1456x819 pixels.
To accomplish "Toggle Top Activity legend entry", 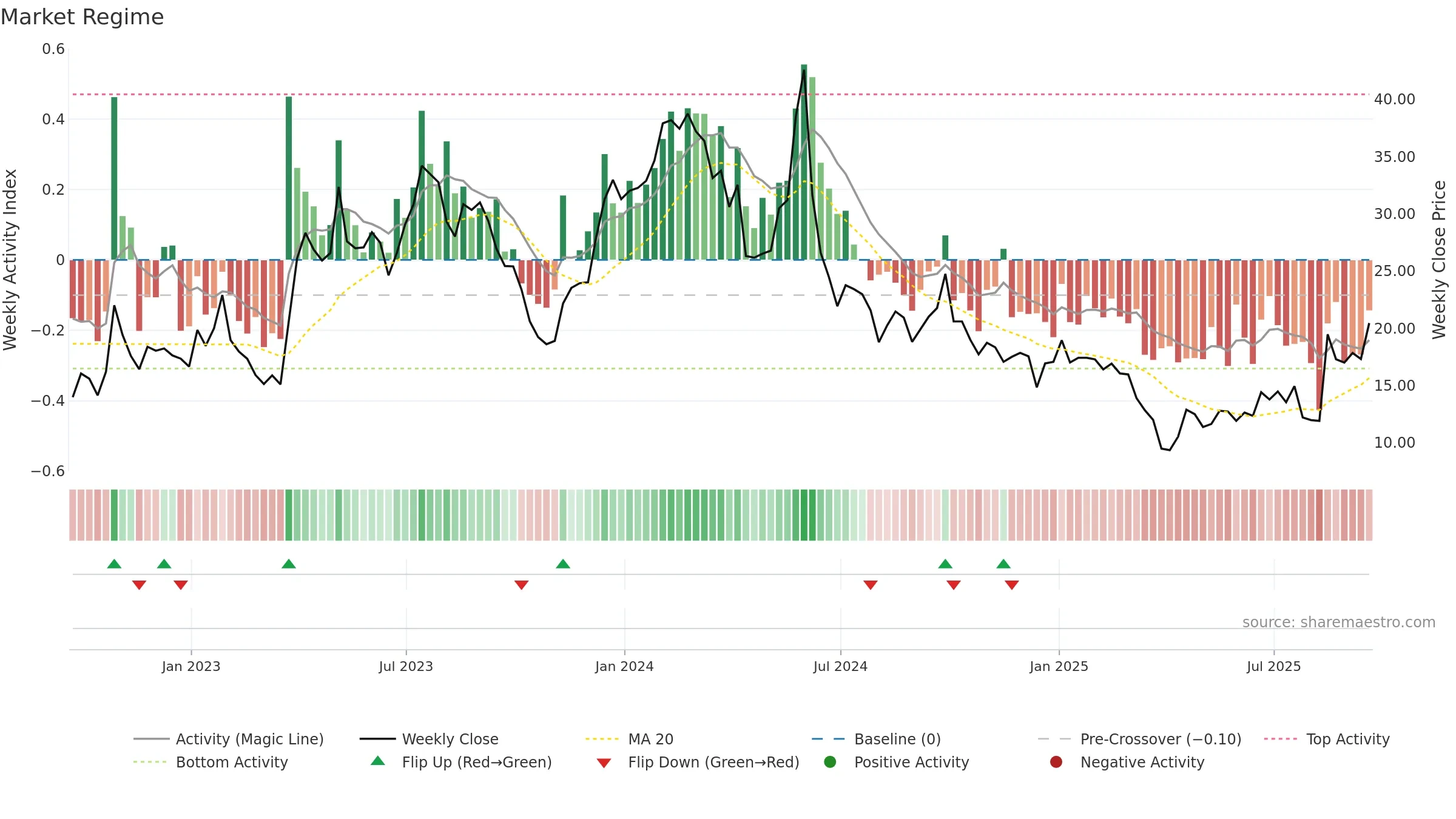I will (1327, 739).
